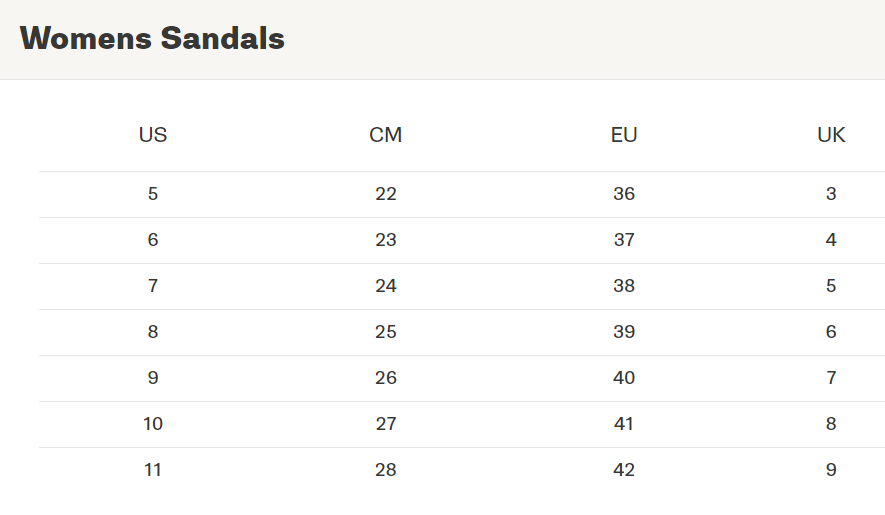The width and height of the screenshot is (885, 515).
Task: Select EU size 36 cell
Action: pos(624,194)
